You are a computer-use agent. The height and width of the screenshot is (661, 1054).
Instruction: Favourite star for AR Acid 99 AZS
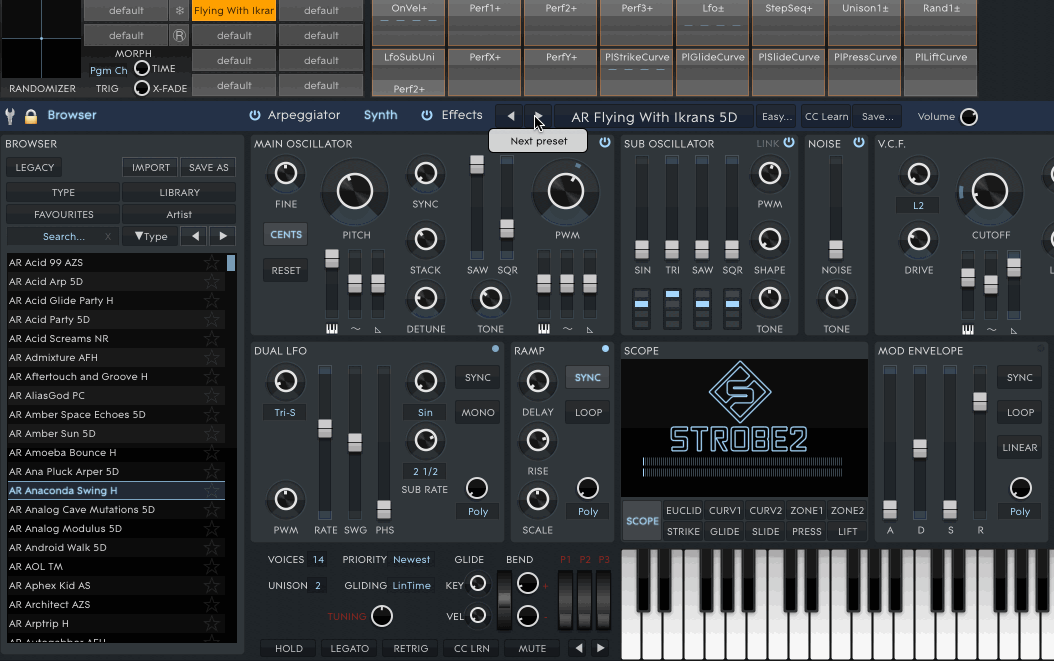(212, 262)
